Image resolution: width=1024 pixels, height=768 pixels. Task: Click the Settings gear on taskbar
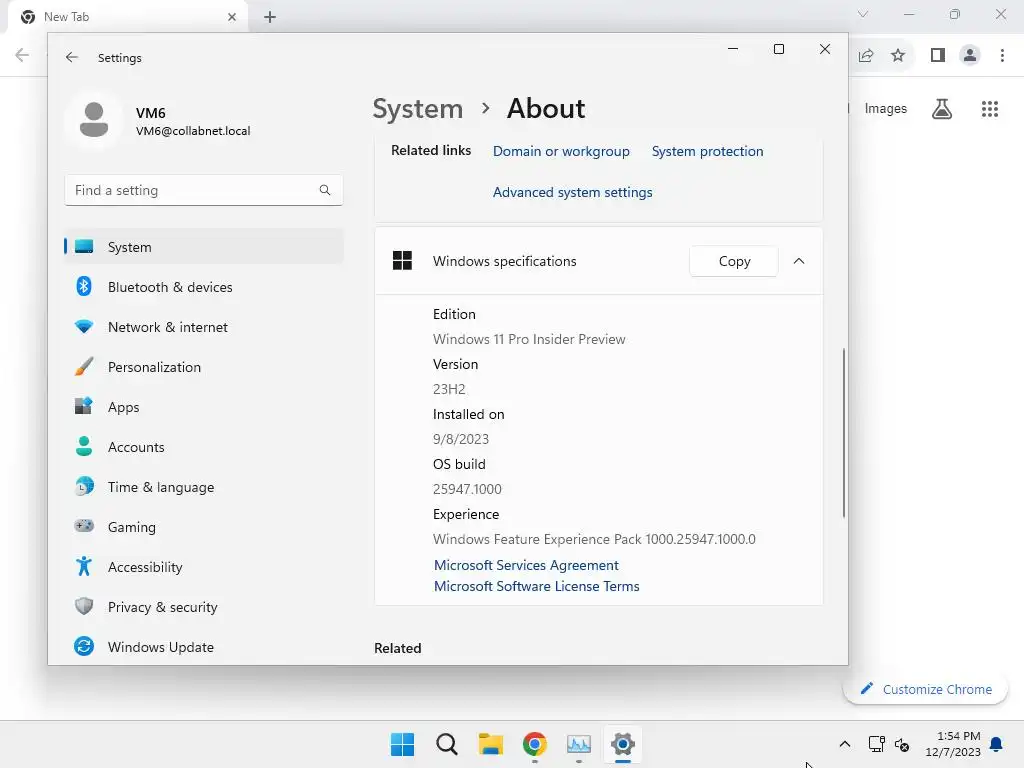click(x=623, y=744)
